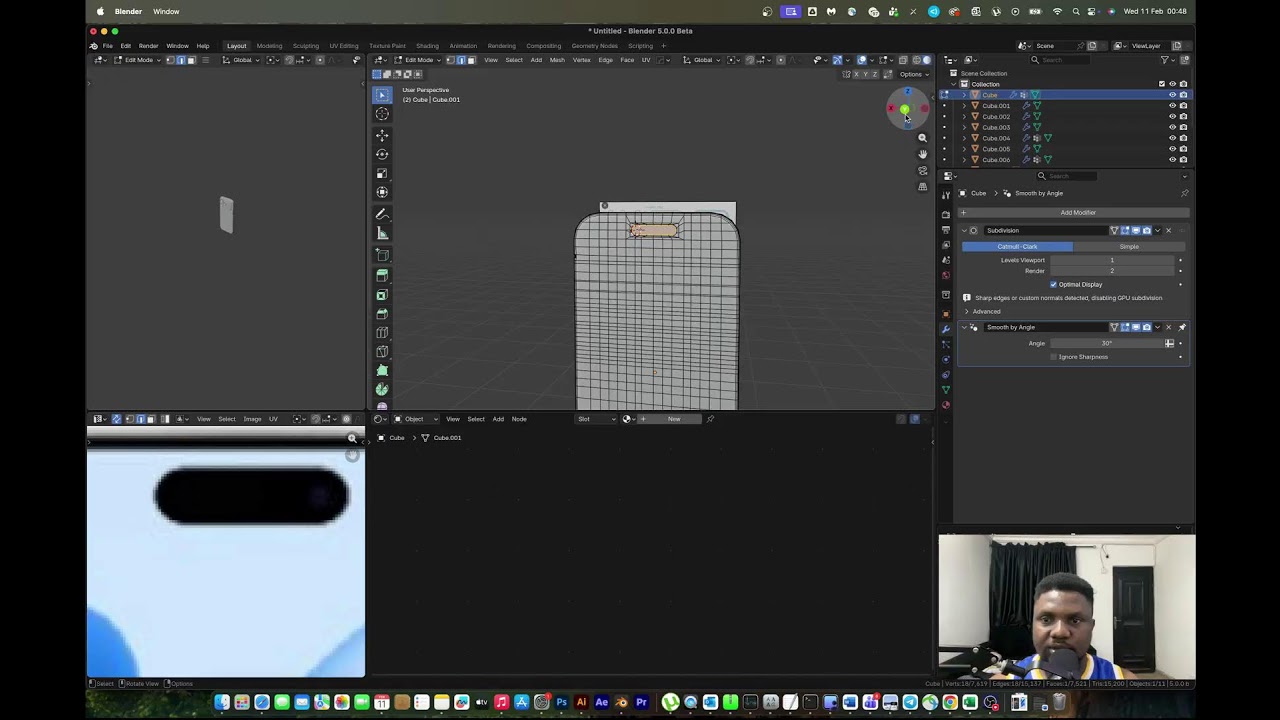1280x720 pixels.
Task: Expand the Advanced subdivision section
Action: point(966,311)
